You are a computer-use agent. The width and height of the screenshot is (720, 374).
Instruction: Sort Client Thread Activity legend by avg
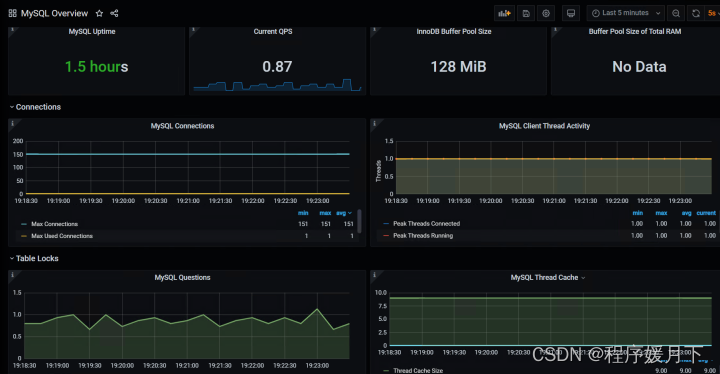686,213
